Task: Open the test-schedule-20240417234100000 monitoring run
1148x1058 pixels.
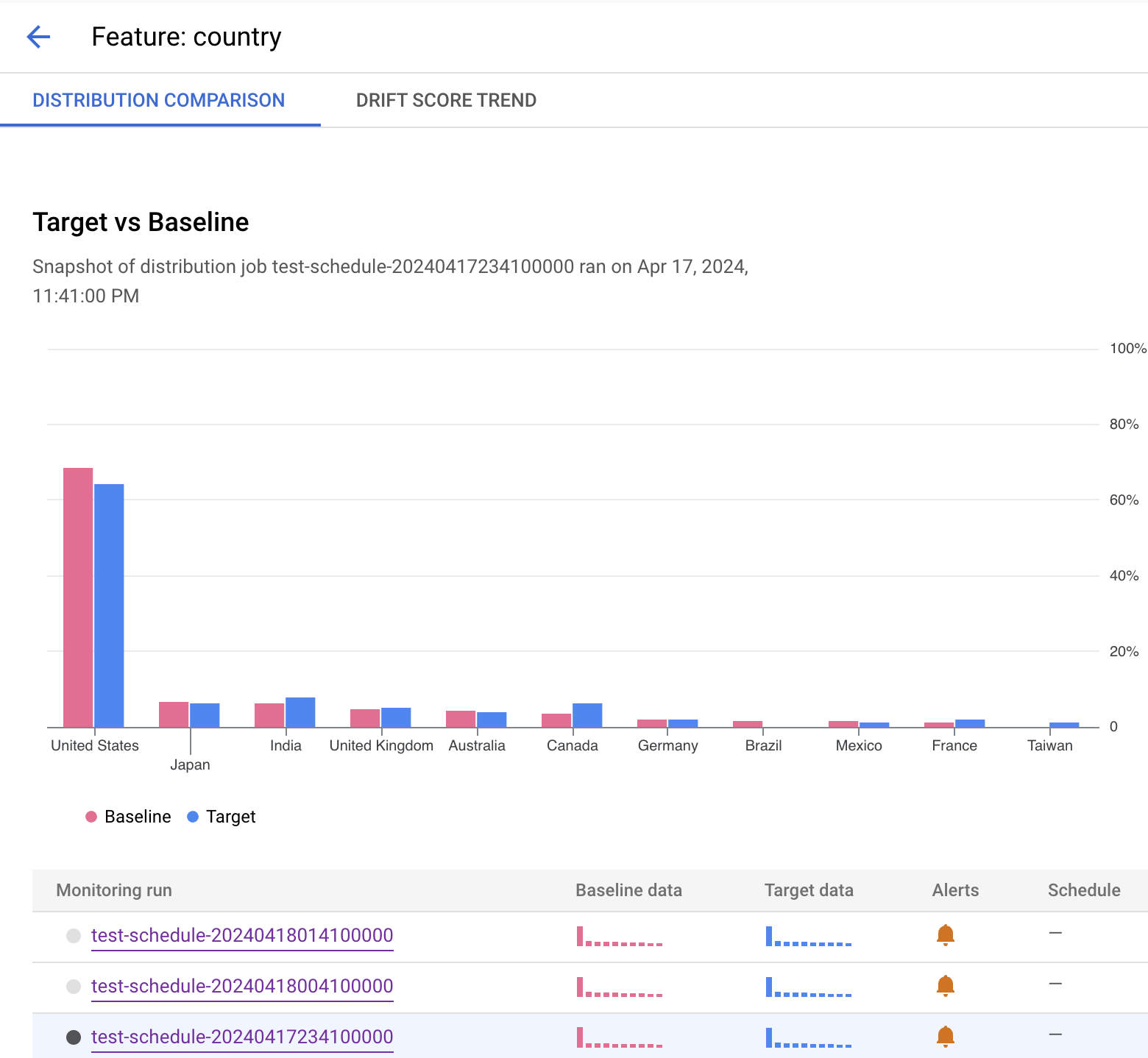Action: [242, 1037]
